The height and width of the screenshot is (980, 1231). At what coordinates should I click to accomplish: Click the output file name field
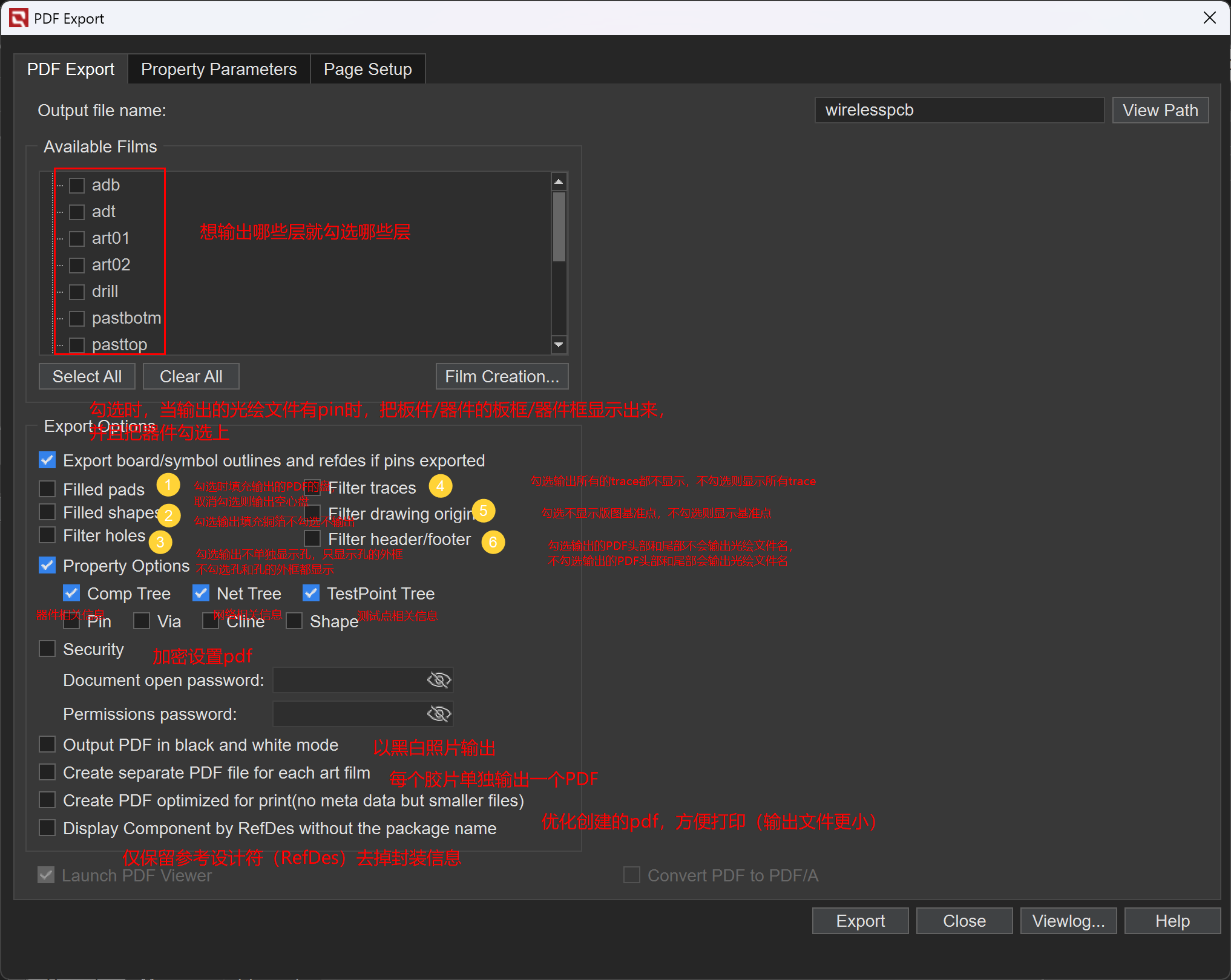pyautogui.click(x=959, y=110)
